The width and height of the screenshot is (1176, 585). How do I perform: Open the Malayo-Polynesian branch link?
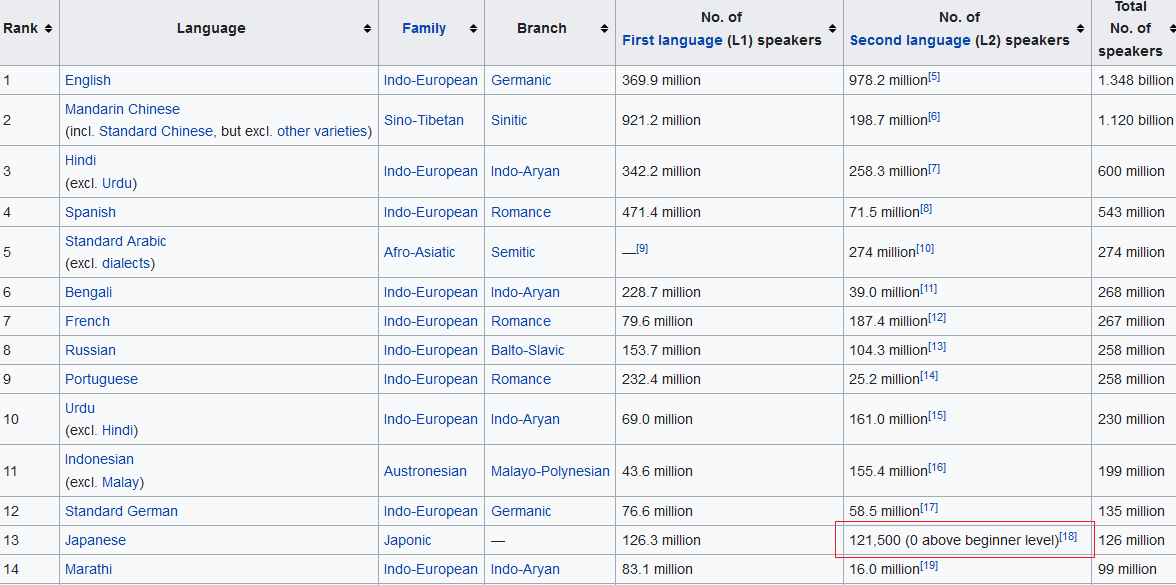click(x=550, y=472)
